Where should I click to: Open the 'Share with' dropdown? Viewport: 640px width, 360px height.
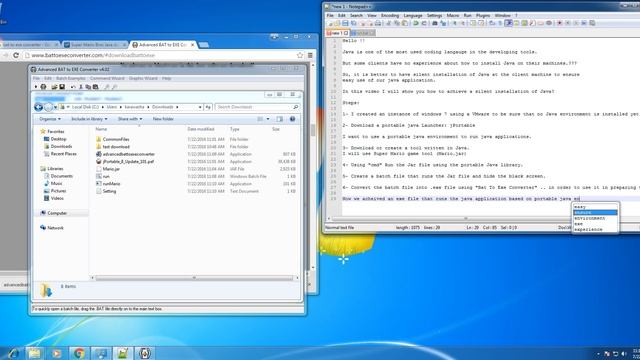tap(130, 119)
